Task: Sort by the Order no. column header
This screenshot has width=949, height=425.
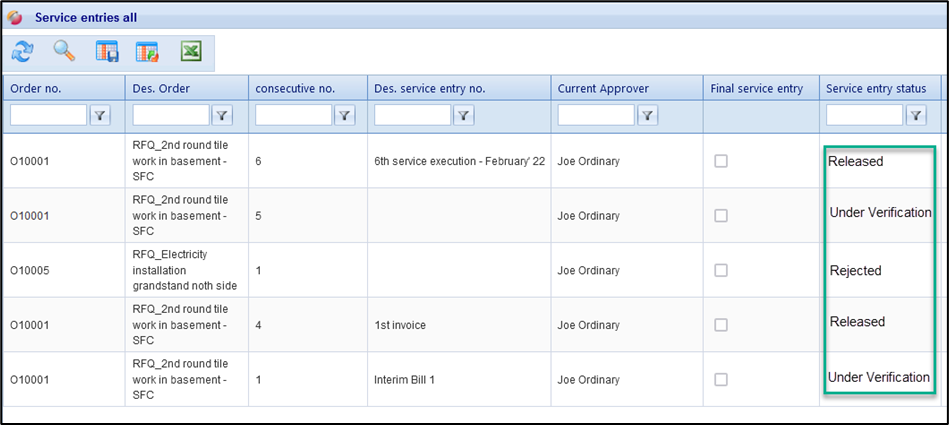Action: click(x=36, y=89)
